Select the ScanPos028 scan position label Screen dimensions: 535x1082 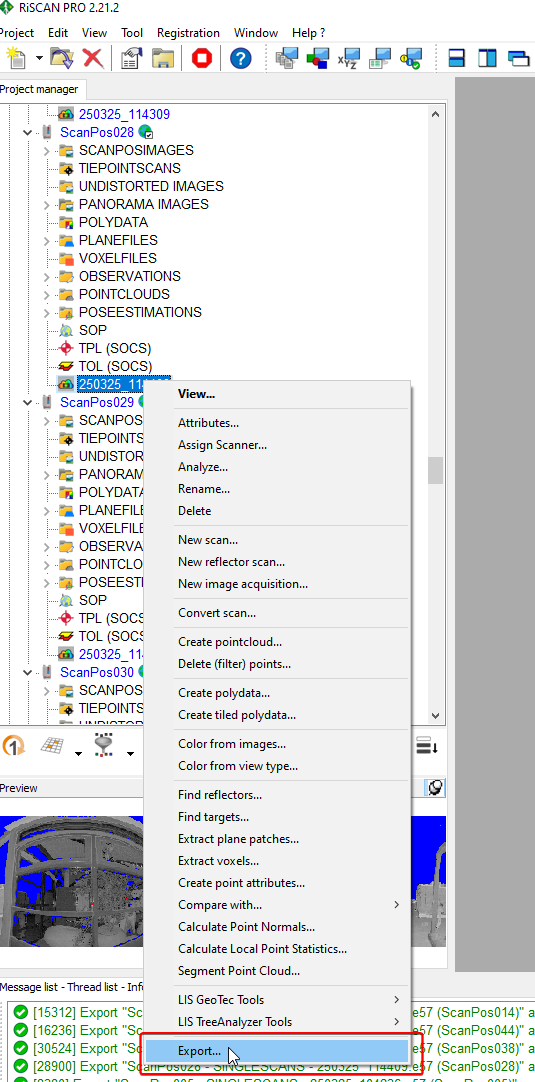(97, 132)
